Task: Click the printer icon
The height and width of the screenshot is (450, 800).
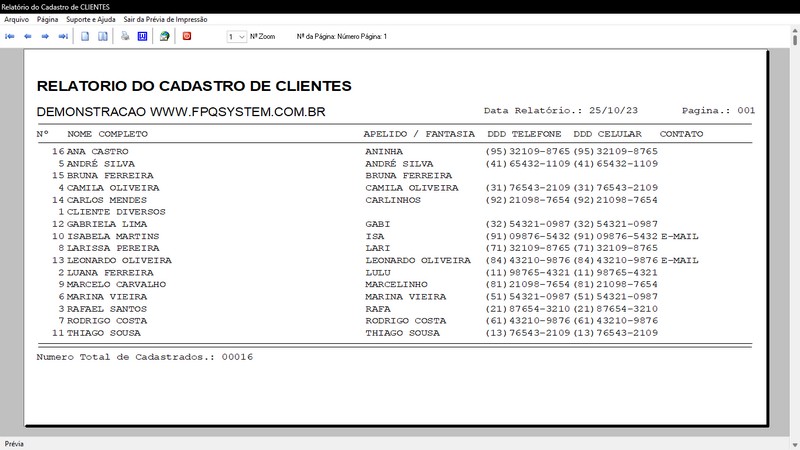Action: point(125,36)
